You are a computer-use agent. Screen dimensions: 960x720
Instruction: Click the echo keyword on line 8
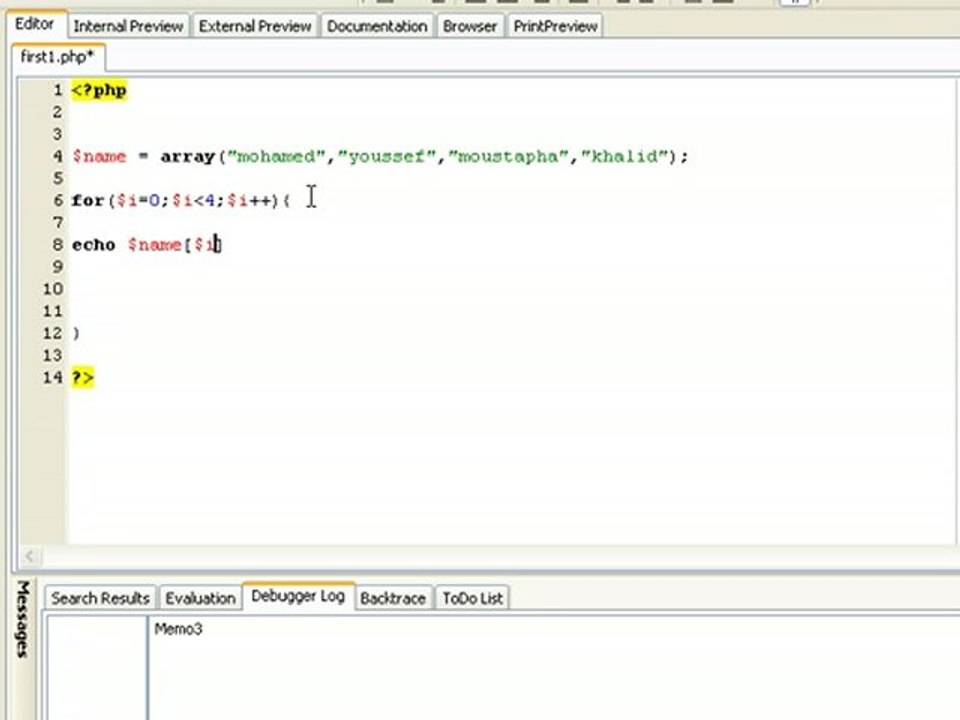tap(94, 245)
